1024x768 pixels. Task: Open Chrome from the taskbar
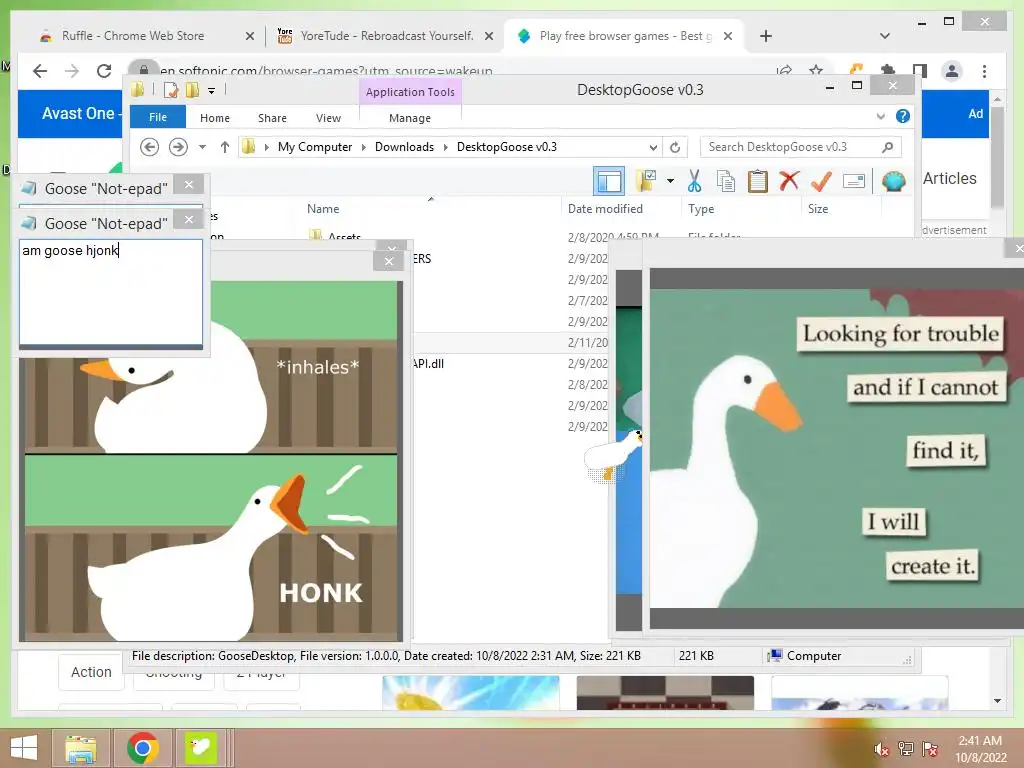tap(142, 748)
